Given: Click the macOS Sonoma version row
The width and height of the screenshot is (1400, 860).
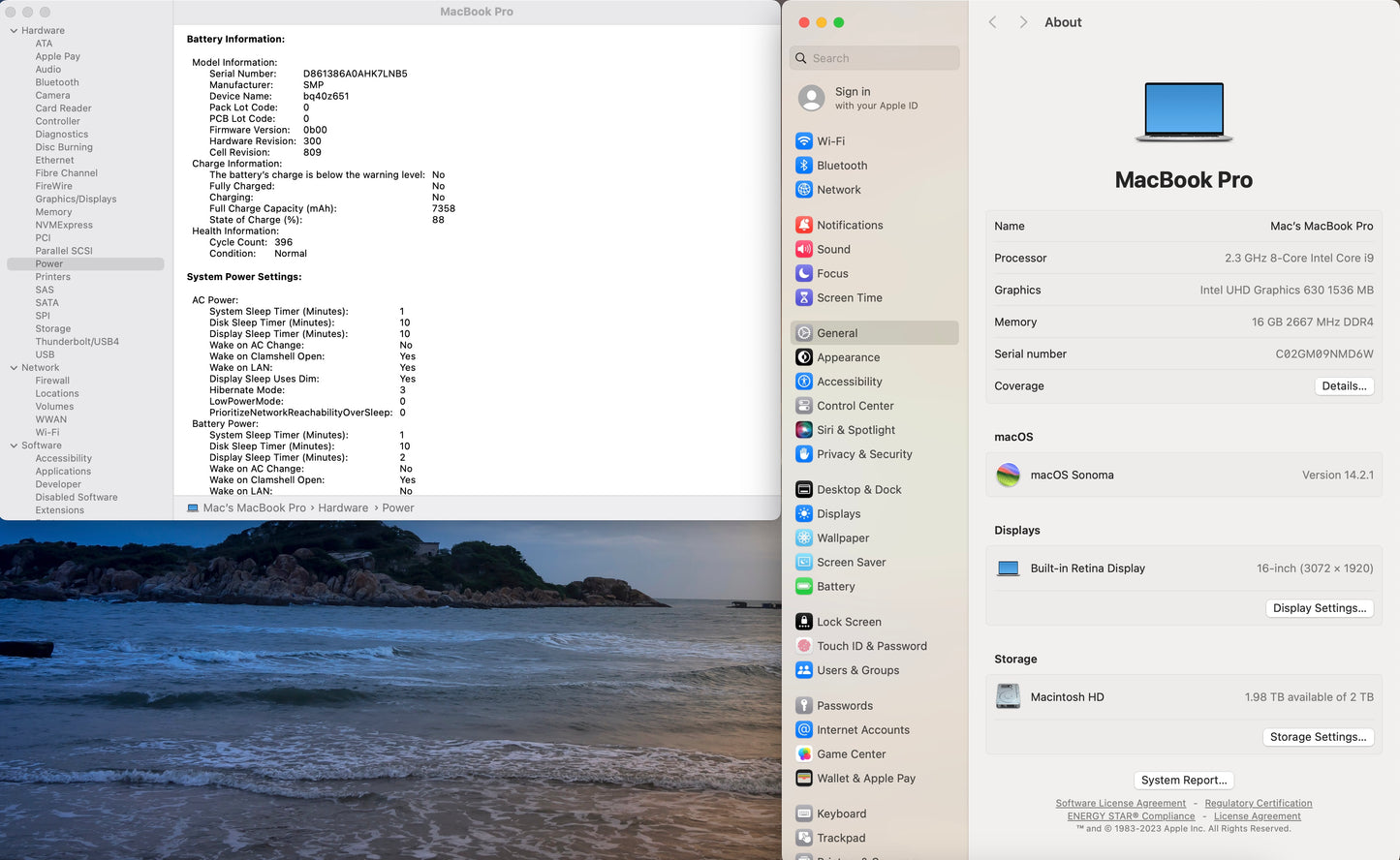Looking at the screenshot, I should (1184, 476).
